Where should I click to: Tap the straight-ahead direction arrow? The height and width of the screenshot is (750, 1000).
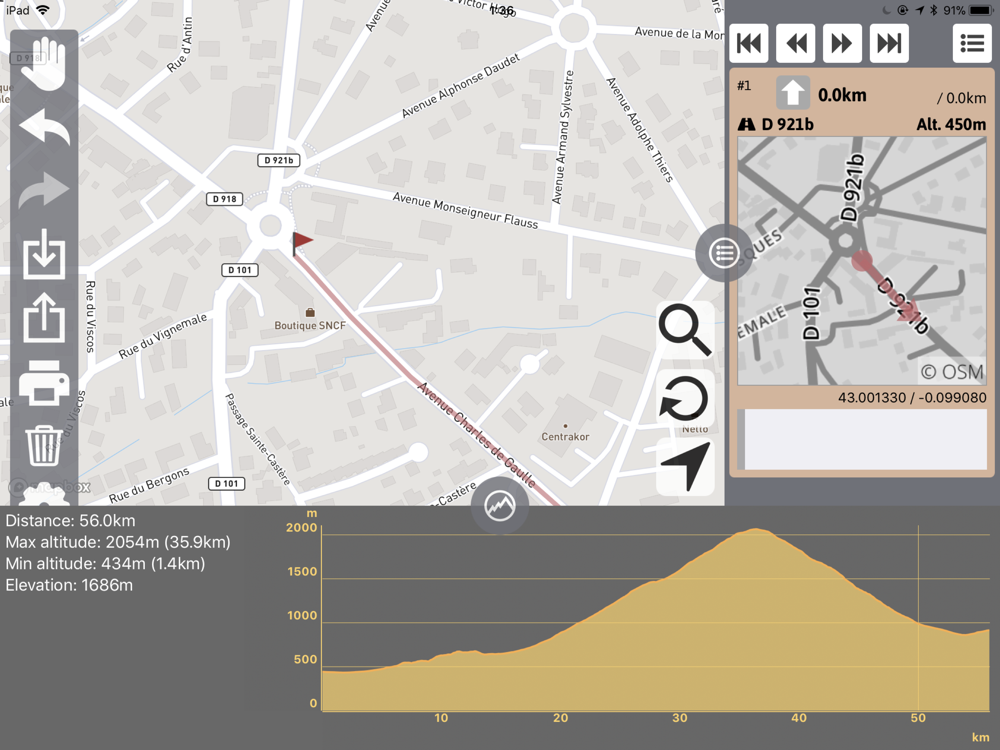click(793, 93)
